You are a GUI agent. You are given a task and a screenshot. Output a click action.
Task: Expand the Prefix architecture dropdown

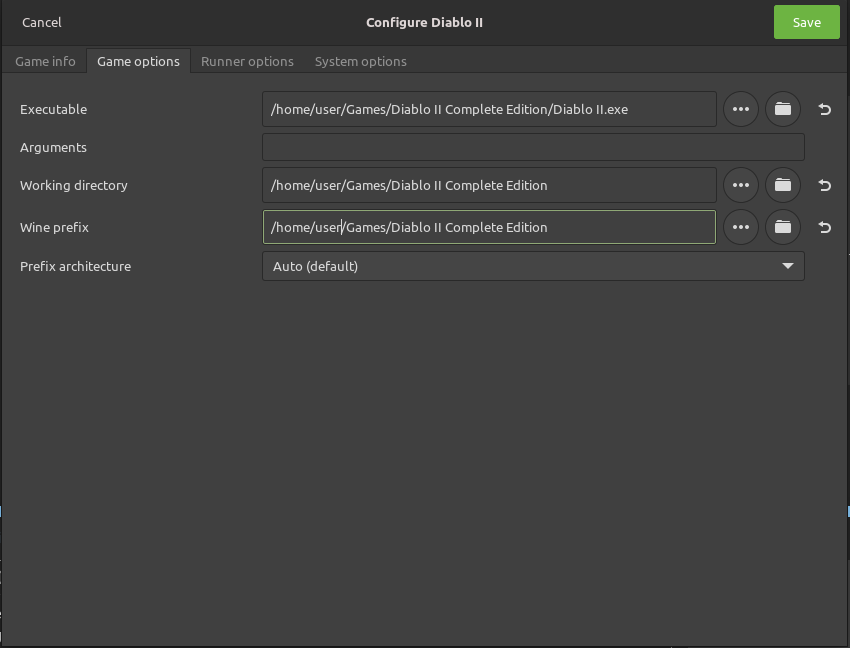(x=533, y=266)
